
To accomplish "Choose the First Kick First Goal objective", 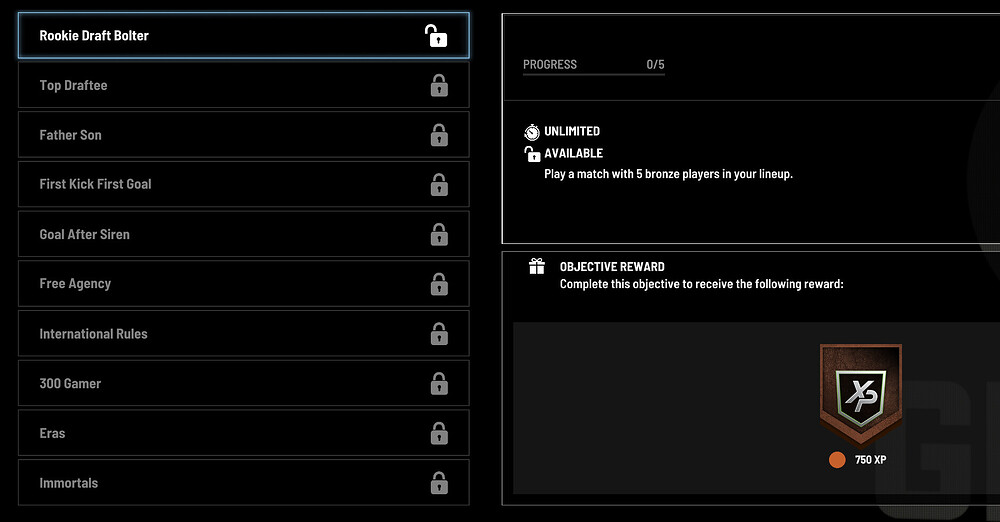I will [x=243, y=184].
